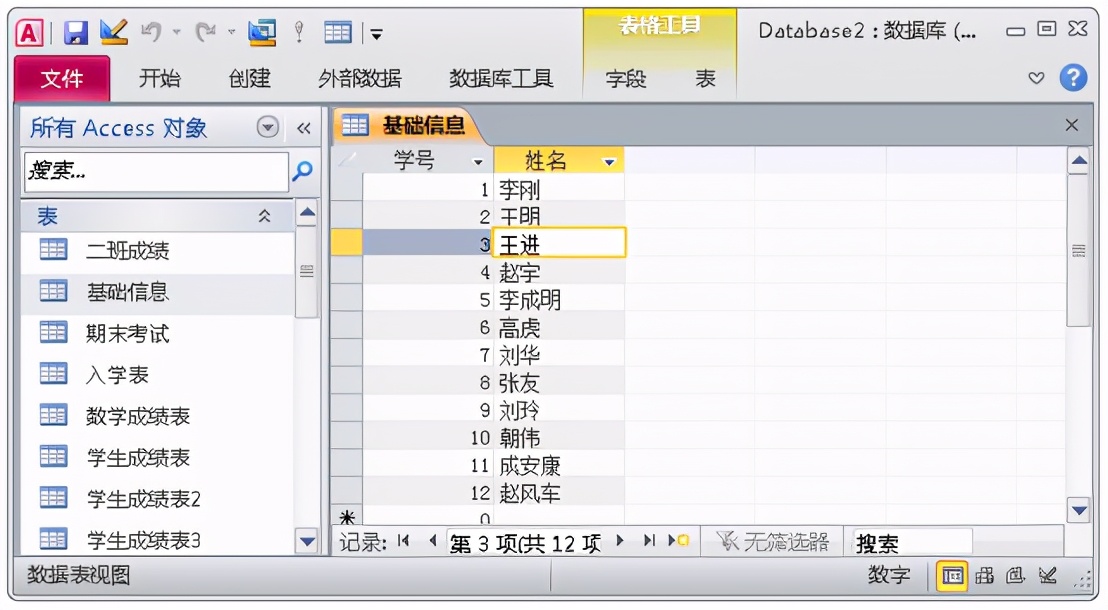
Task: Open the 文件 tab
Action: [61, 79]
